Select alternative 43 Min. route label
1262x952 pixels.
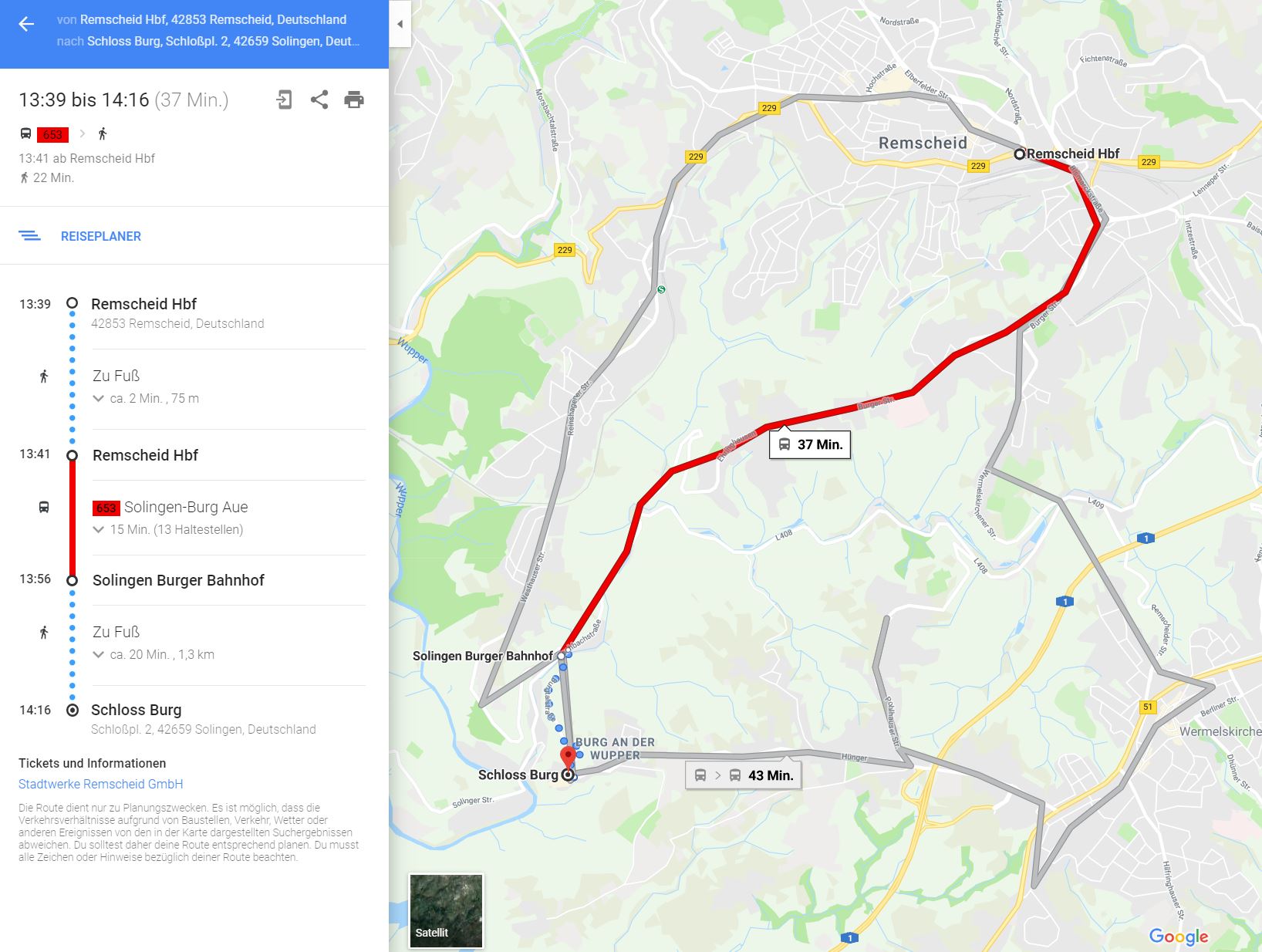click(x=744, y=775)
